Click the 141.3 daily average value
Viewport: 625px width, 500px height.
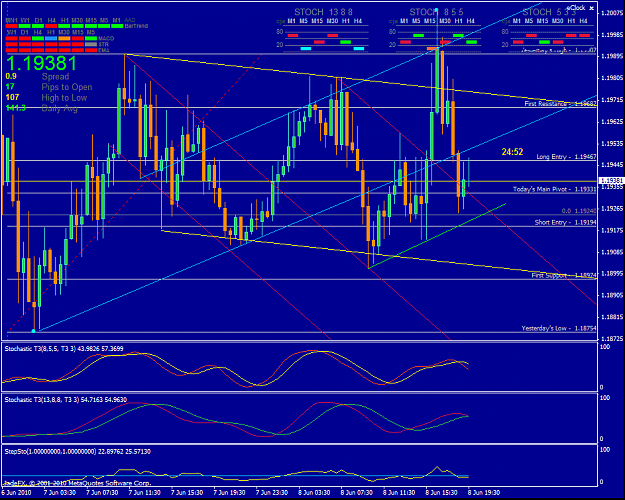pos(16,108)
